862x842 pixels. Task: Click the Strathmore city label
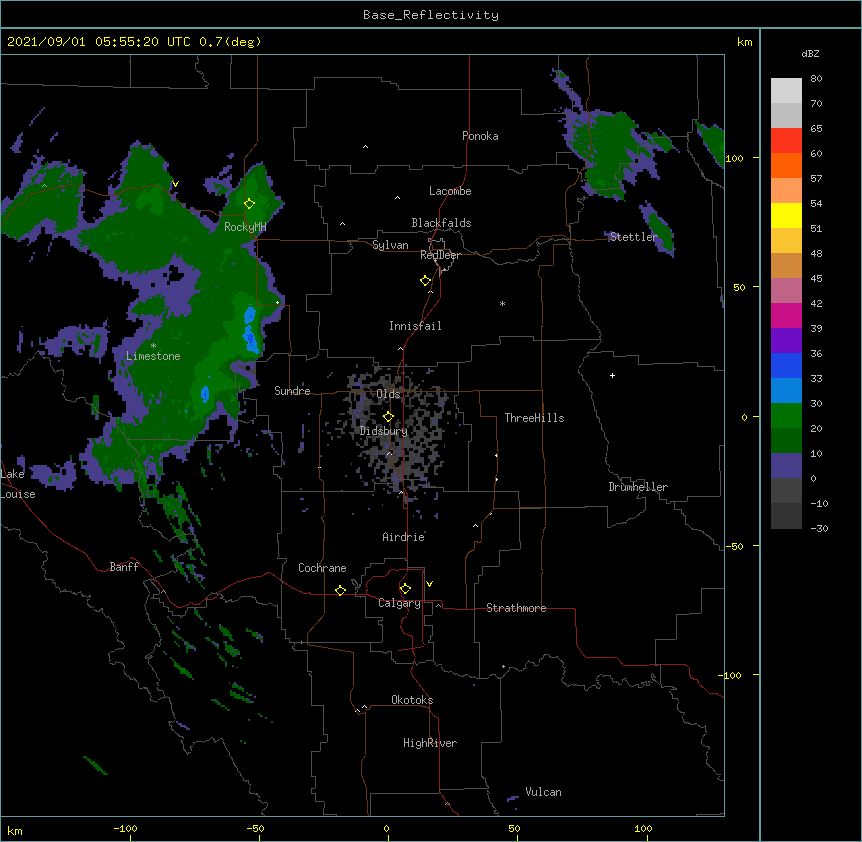516,608
